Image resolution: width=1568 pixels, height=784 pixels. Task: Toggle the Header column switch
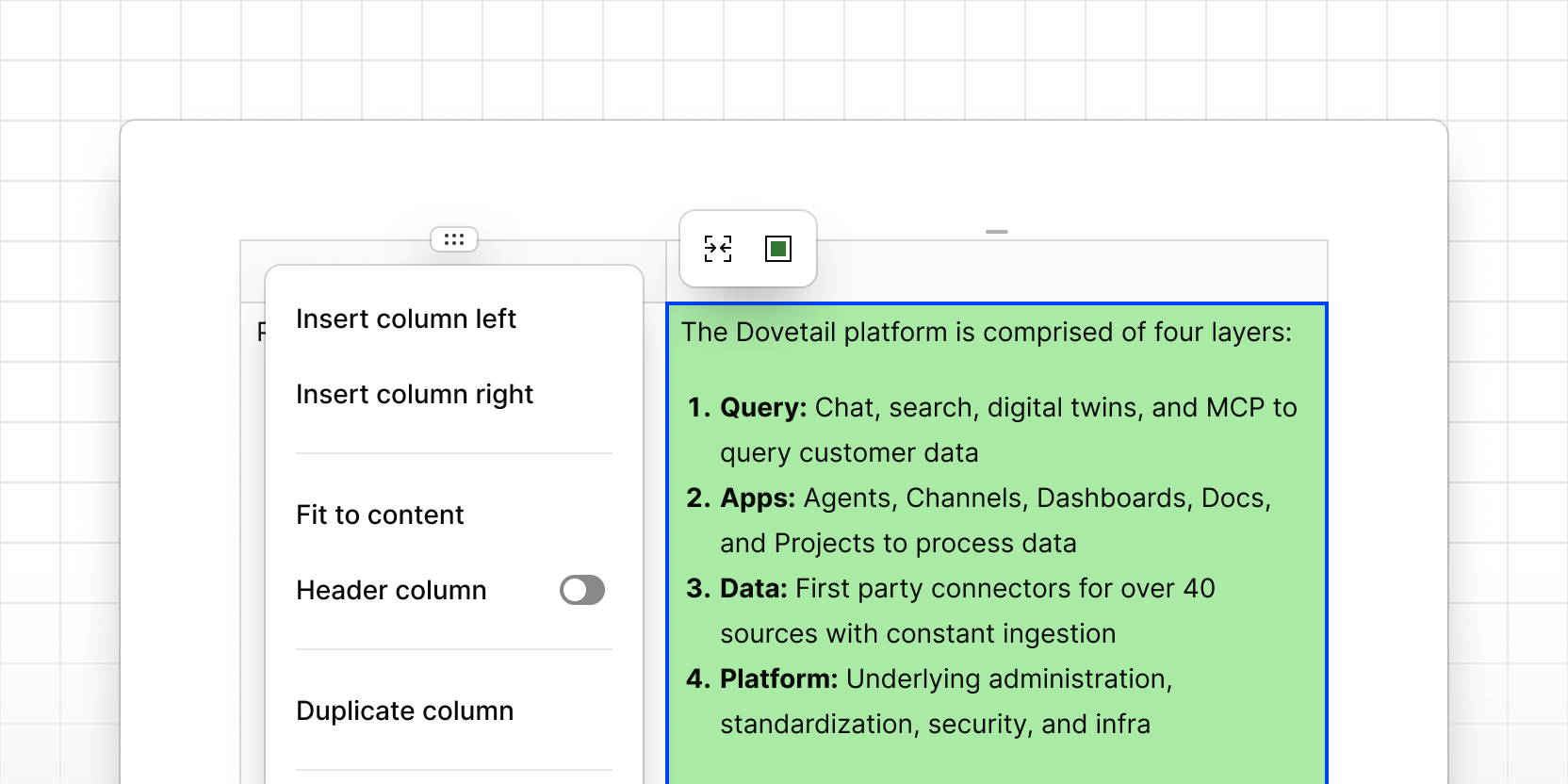pos(582,590)
